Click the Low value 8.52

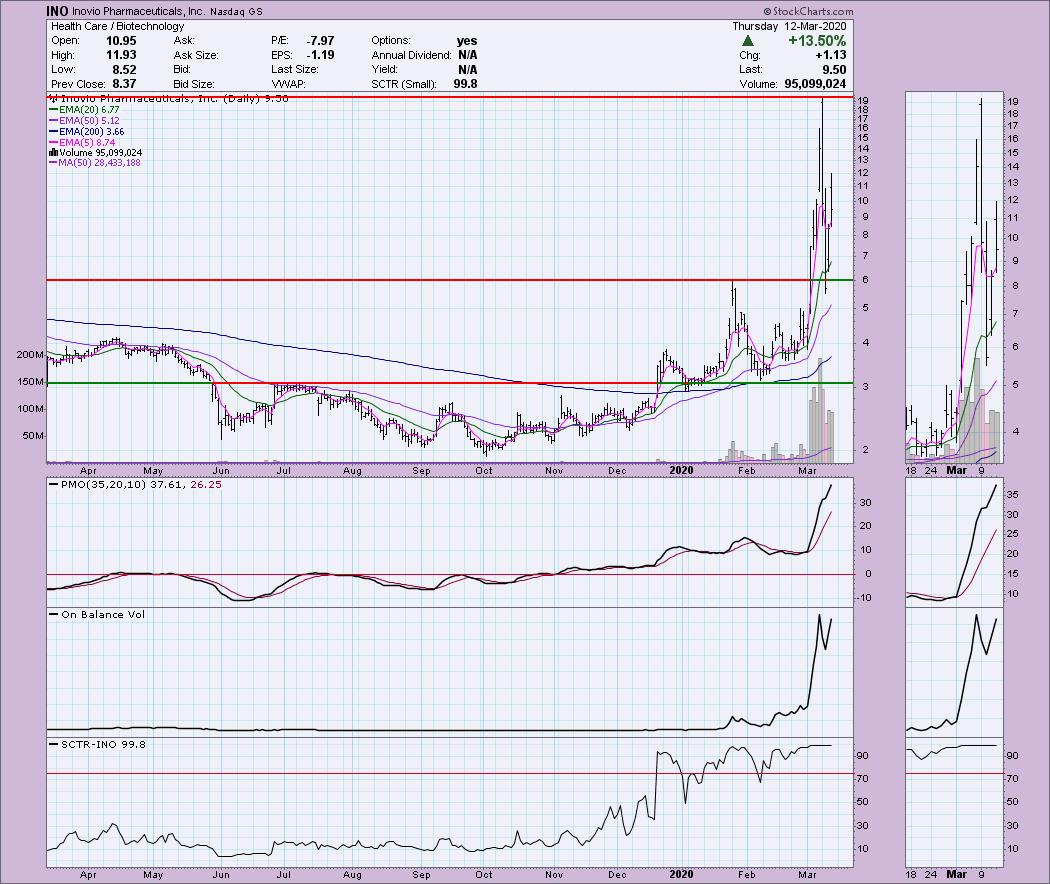[x=125, y=70]
